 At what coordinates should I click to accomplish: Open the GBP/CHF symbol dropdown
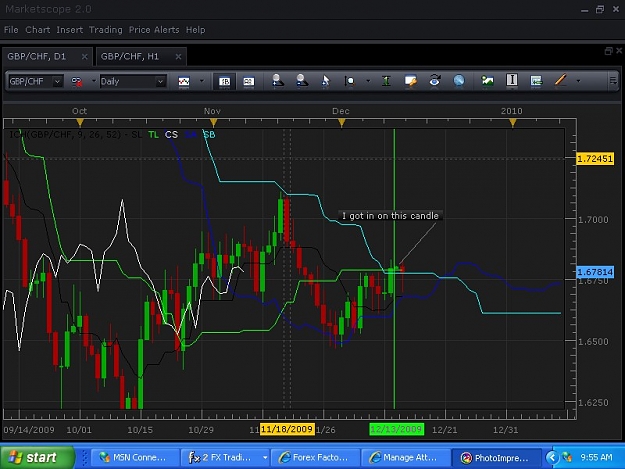[57, 82]
